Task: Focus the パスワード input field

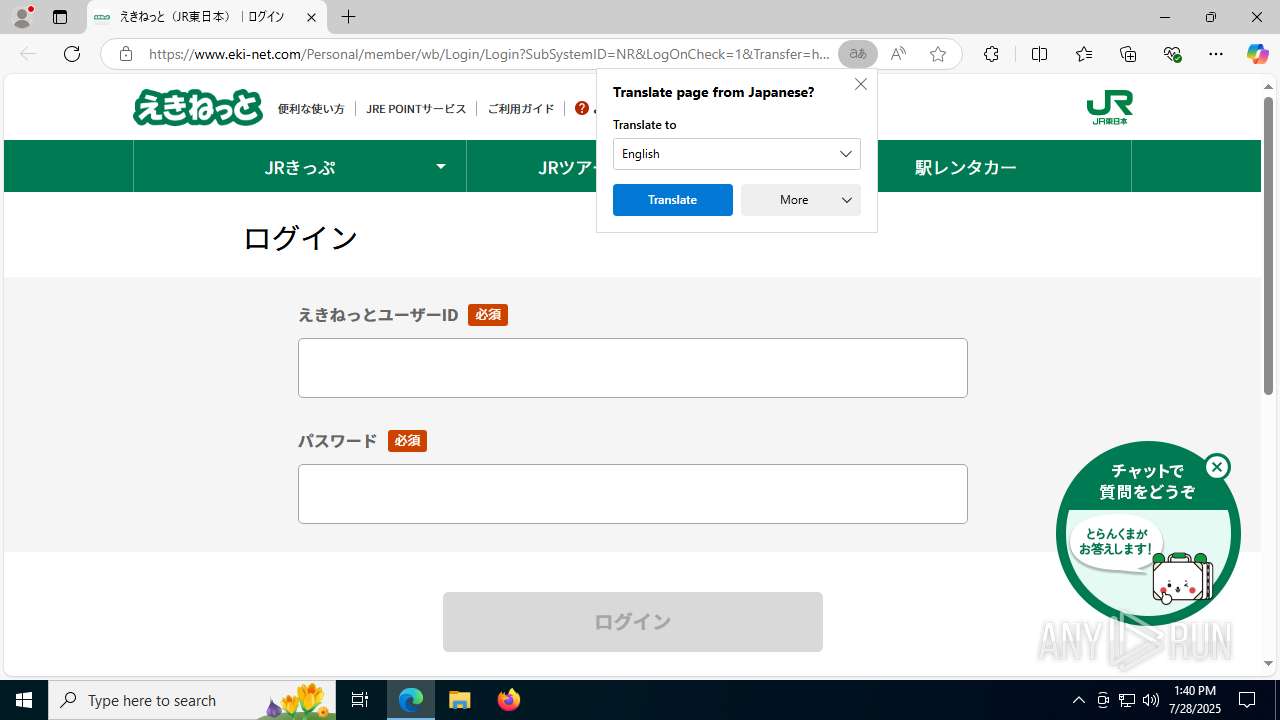Action: tap(633, 494)
